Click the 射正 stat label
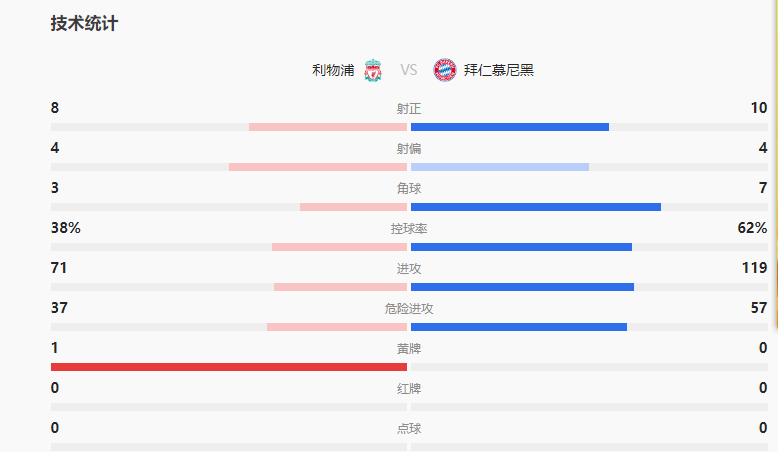The width and height of the screenshot is (778, 452). click(408, 109)
